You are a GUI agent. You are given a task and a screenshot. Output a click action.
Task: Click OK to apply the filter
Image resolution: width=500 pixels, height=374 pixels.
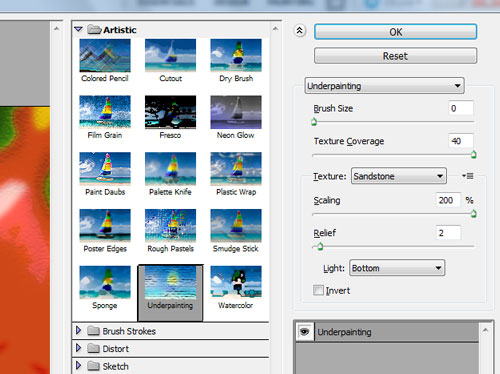click(x=395, y=32)
